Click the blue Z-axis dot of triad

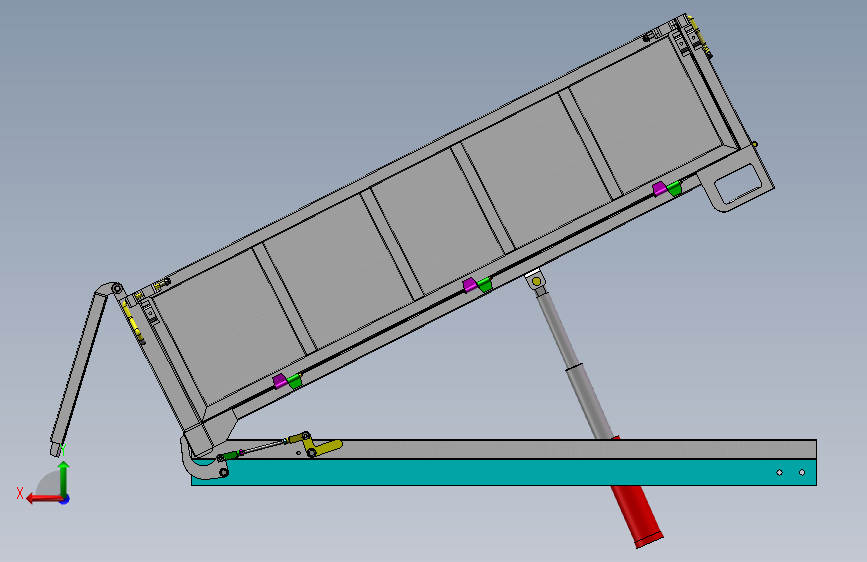(65, 499)
